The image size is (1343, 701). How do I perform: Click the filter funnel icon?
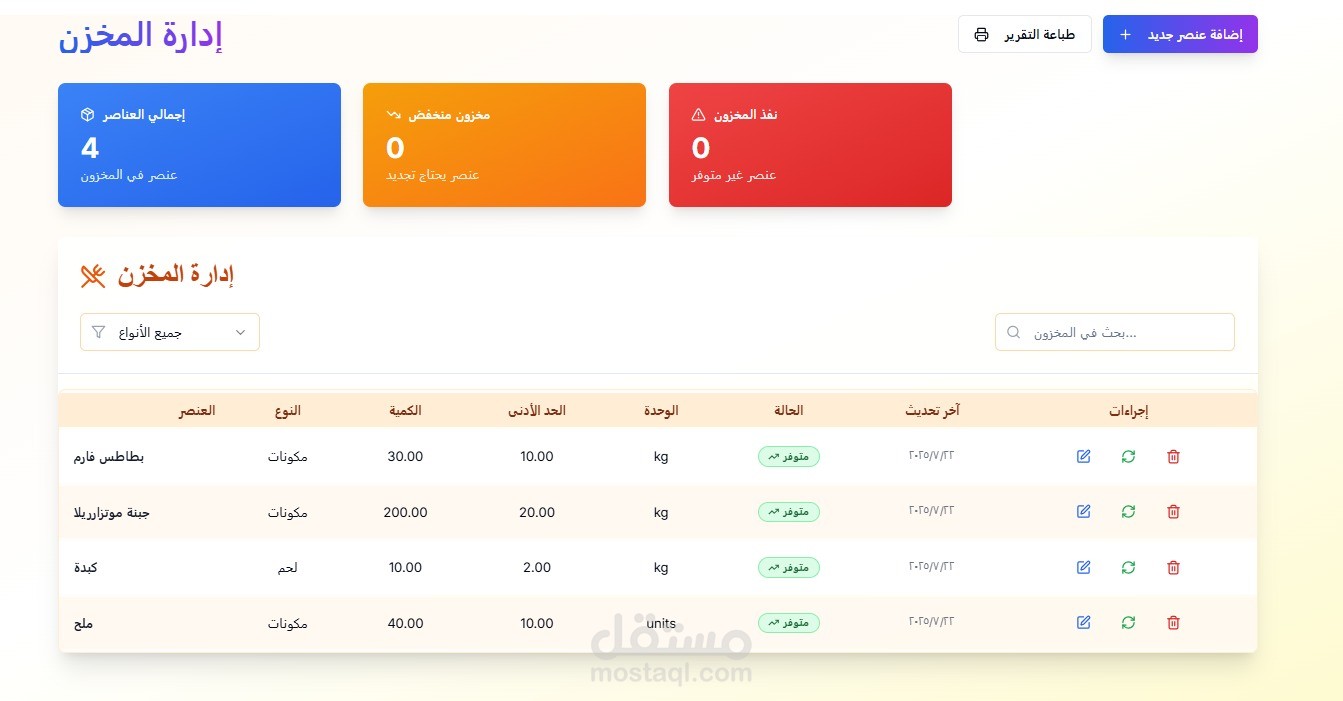pos(98,332)
